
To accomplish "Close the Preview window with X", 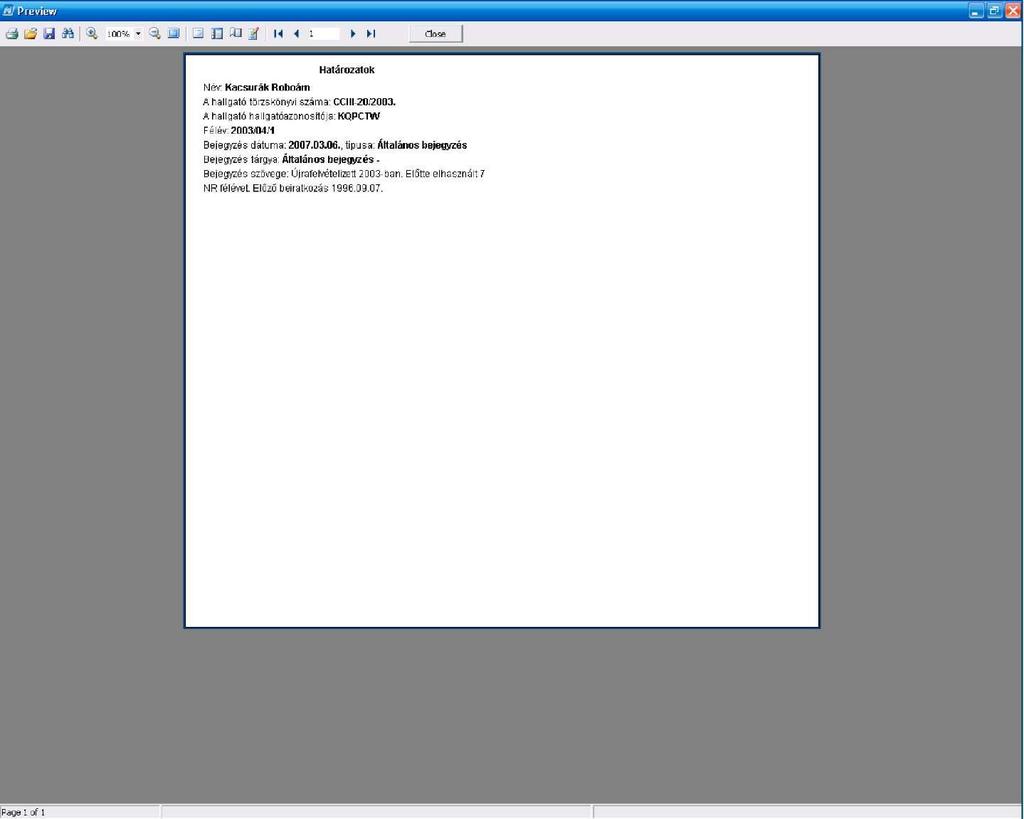I will (x=1012, y=11).
